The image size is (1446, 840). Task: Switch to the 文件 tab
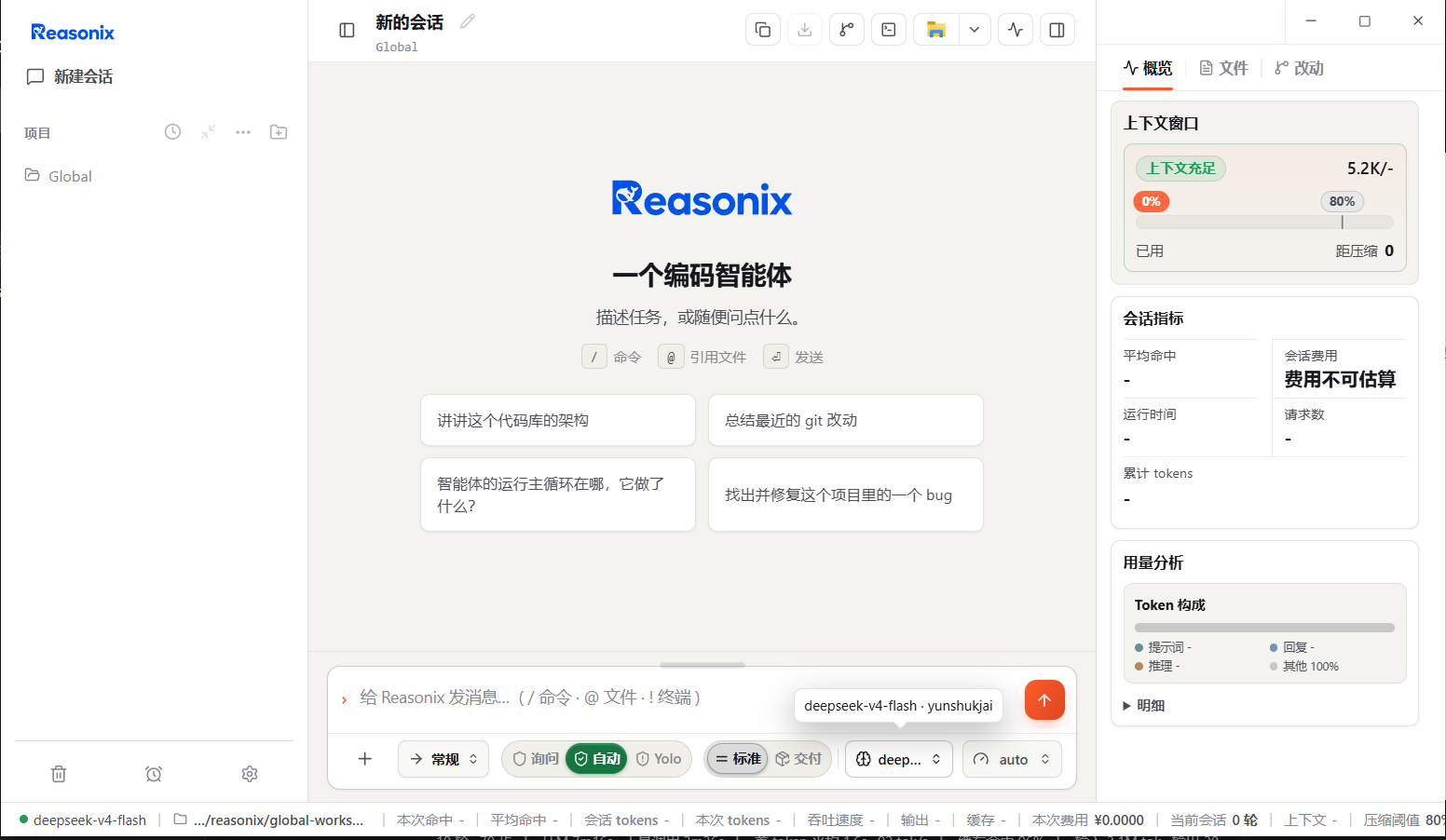tap(1223, 68)
